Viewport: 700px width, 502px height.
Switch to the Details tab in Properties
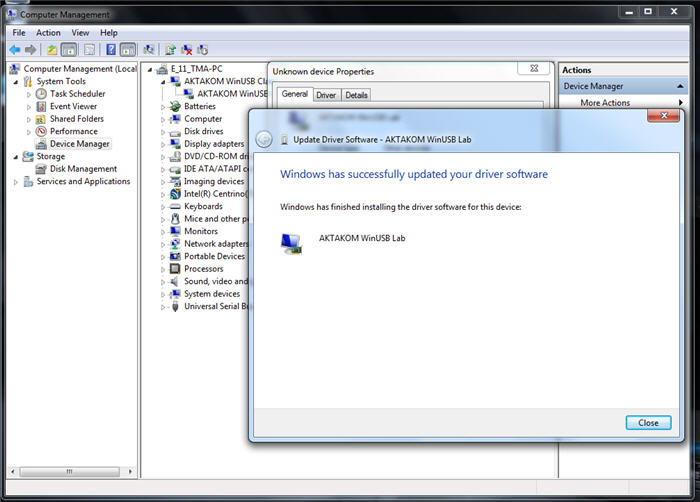[356, 95]
